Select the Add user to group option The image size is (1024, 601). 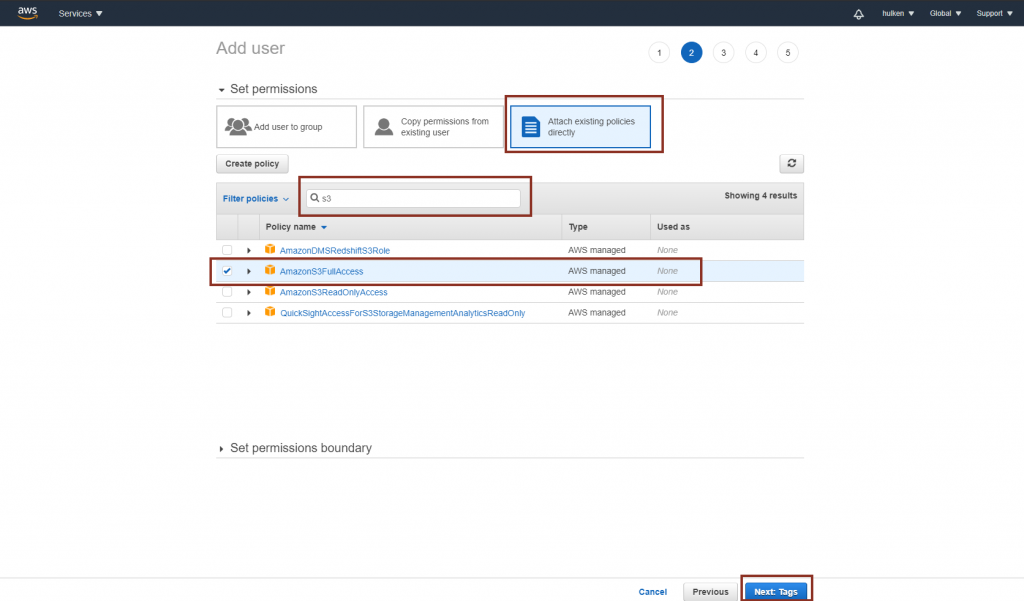pyautogui.click(x=285, y=127)
